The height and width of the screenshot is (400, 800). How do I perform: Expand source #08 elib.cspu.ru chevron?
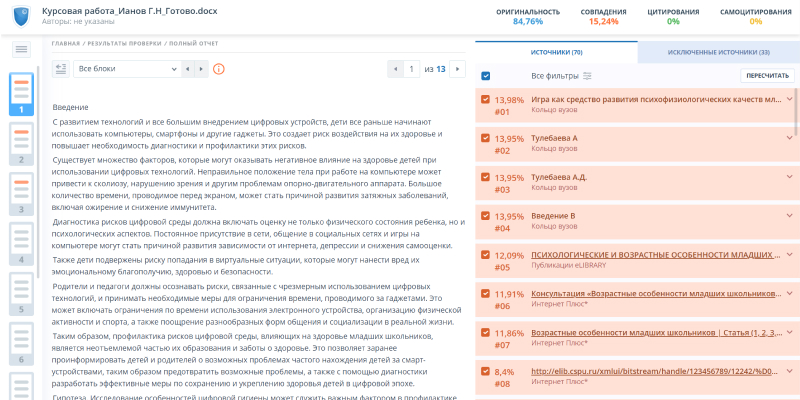[x=789, y=371]
